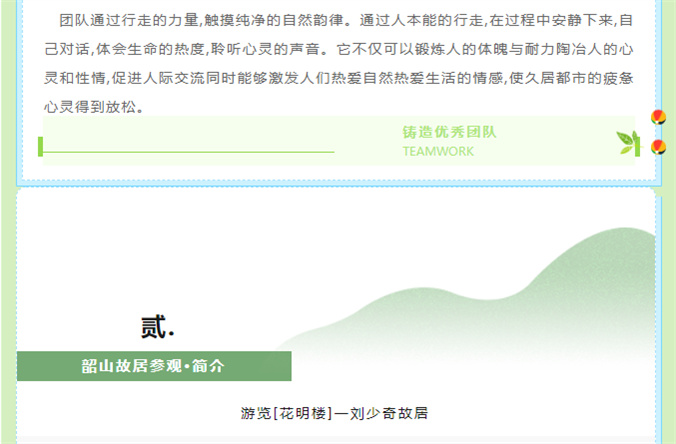Click the upper colorful ball icon on right edge
676x444 pixels.
point(658,118)
